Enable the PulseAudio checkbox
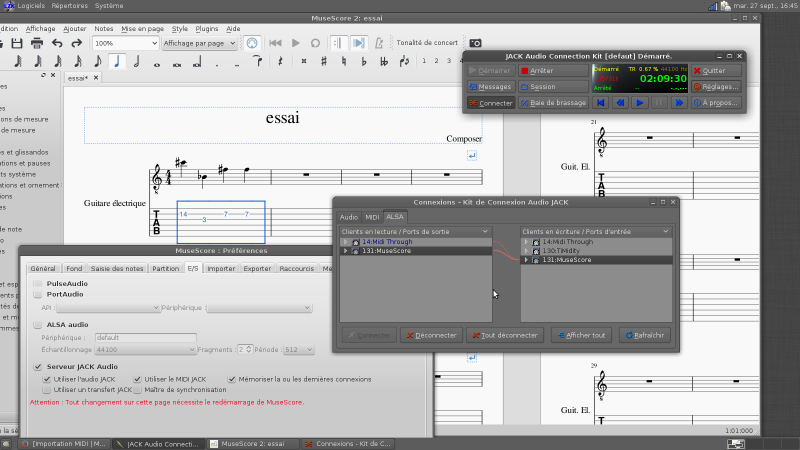Image resolution: width=800 pixels, height=450 pixels. [x=38, y=284]
